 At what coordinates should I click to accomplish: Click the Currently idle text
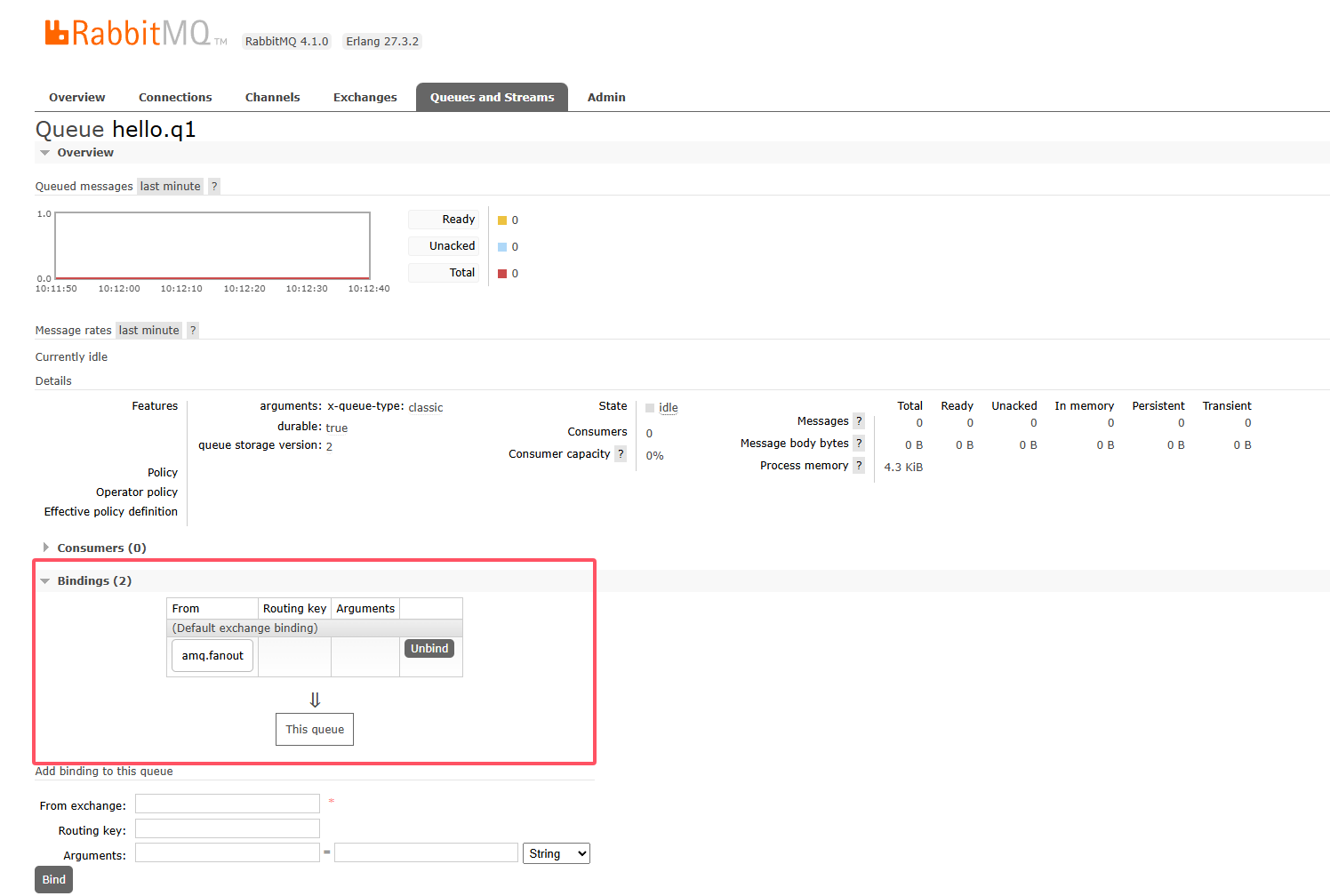pos(71,357)
